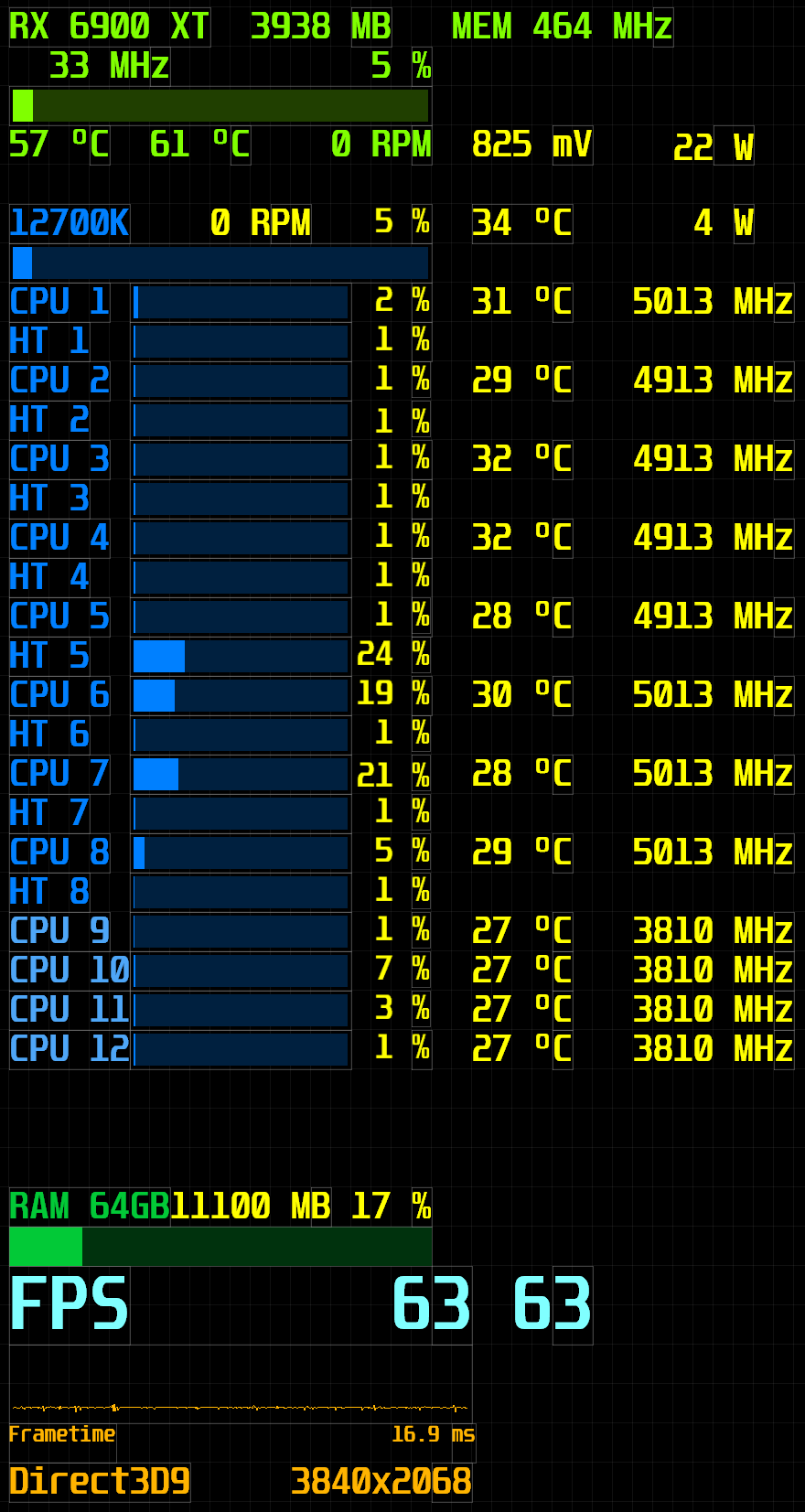The width and height of the screenshot is (805, 1512).
Task: Click the green GPU usage bar
Action: pos(220,105)
